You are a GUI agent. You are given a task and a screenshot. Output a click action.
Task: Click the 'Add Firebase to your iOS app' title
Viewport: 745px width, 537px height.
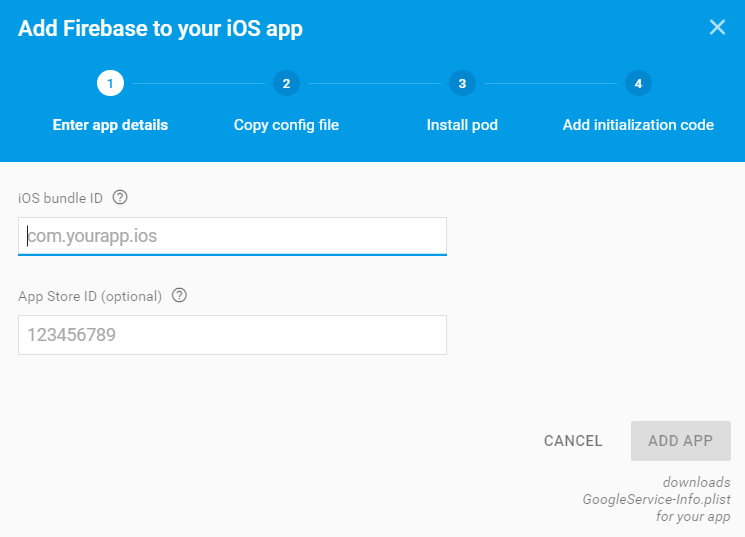pyautogui.click(x=160, y=29)
